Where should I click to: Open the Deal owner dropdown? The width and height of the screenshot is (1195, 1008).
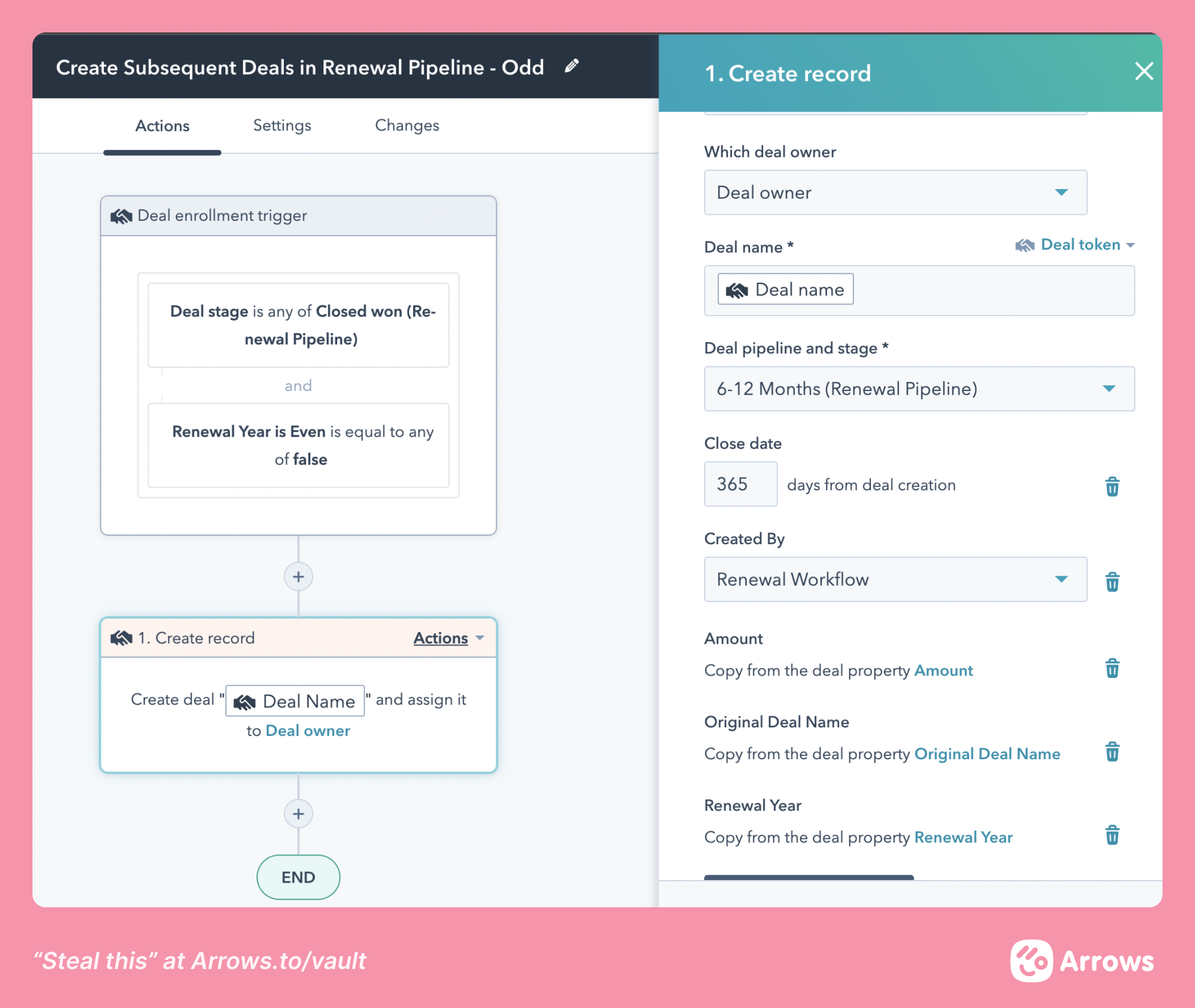point(895,192)
